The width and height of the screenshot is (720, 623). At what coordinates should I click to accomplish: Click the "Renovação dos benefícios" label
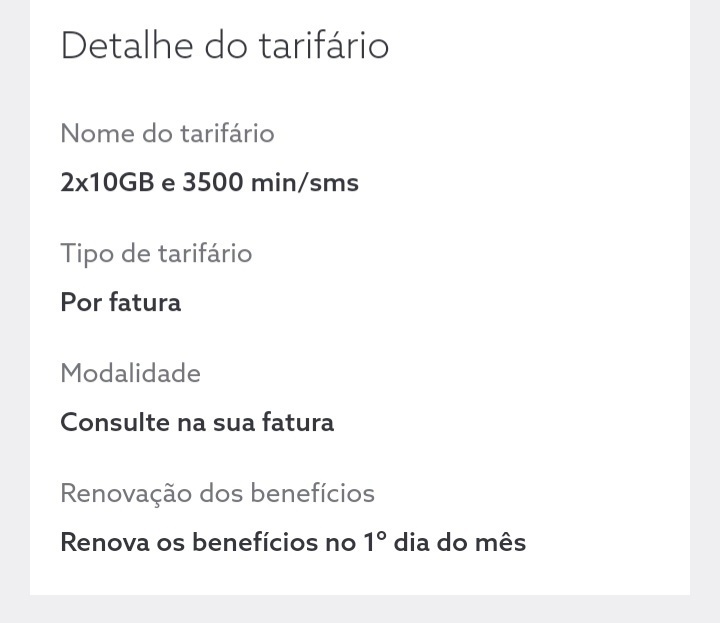217,494
